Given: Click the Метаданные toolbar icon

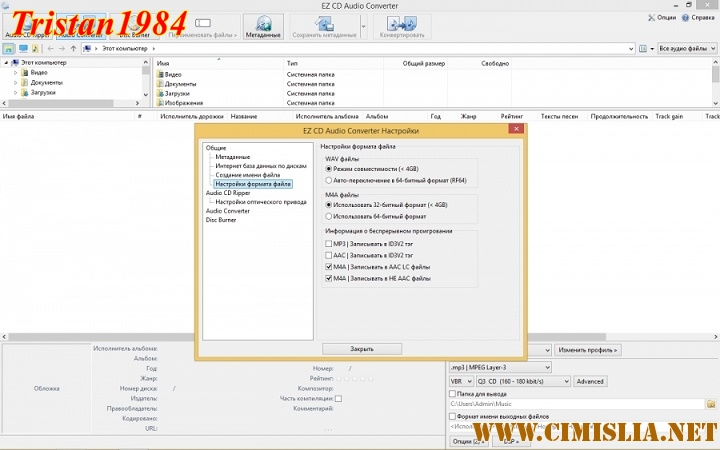Looking at the screenshot, I should pos(262,26).
